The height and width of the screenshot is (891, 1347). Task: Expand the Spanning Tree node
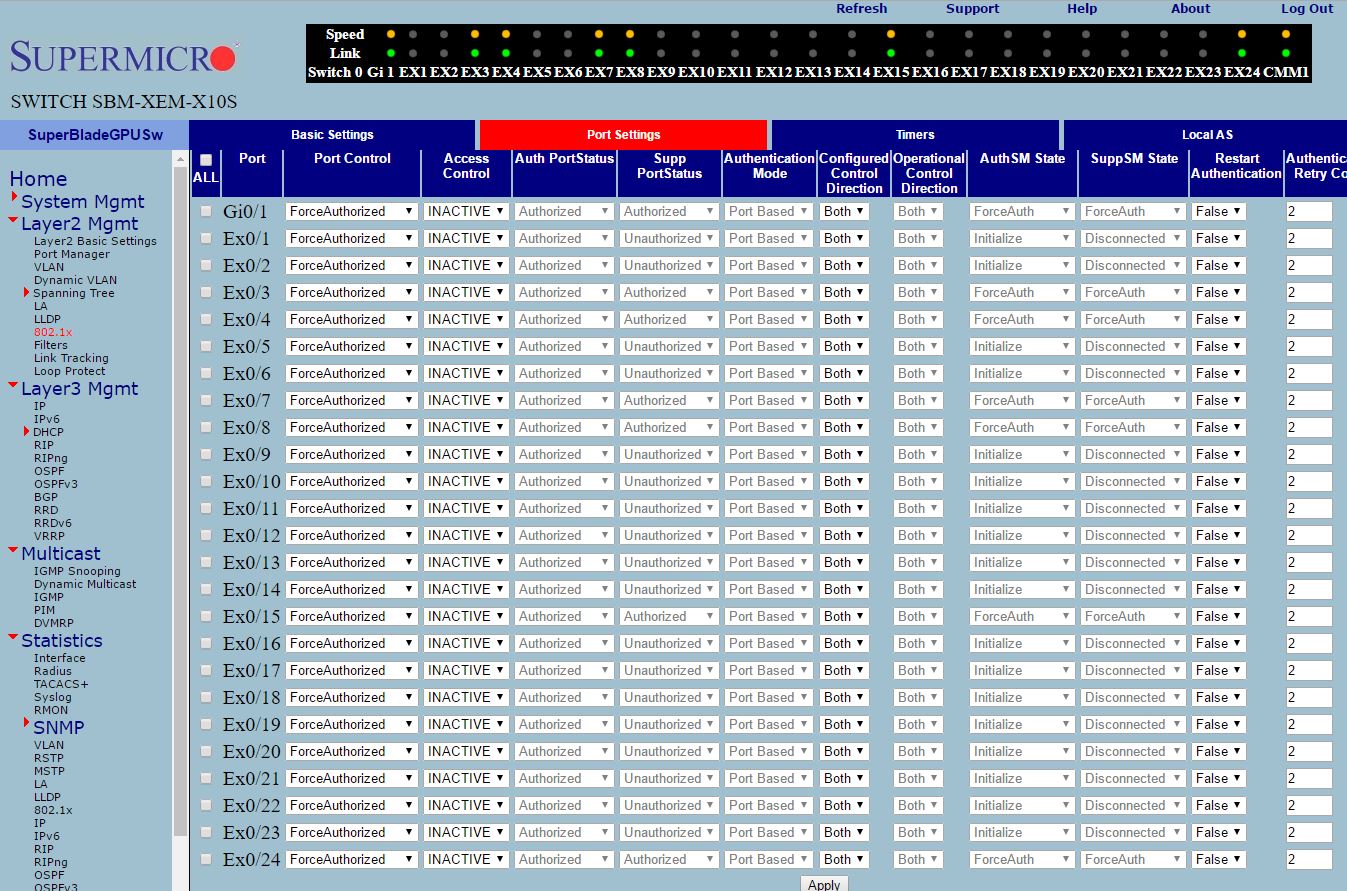[x=26, y=292]
